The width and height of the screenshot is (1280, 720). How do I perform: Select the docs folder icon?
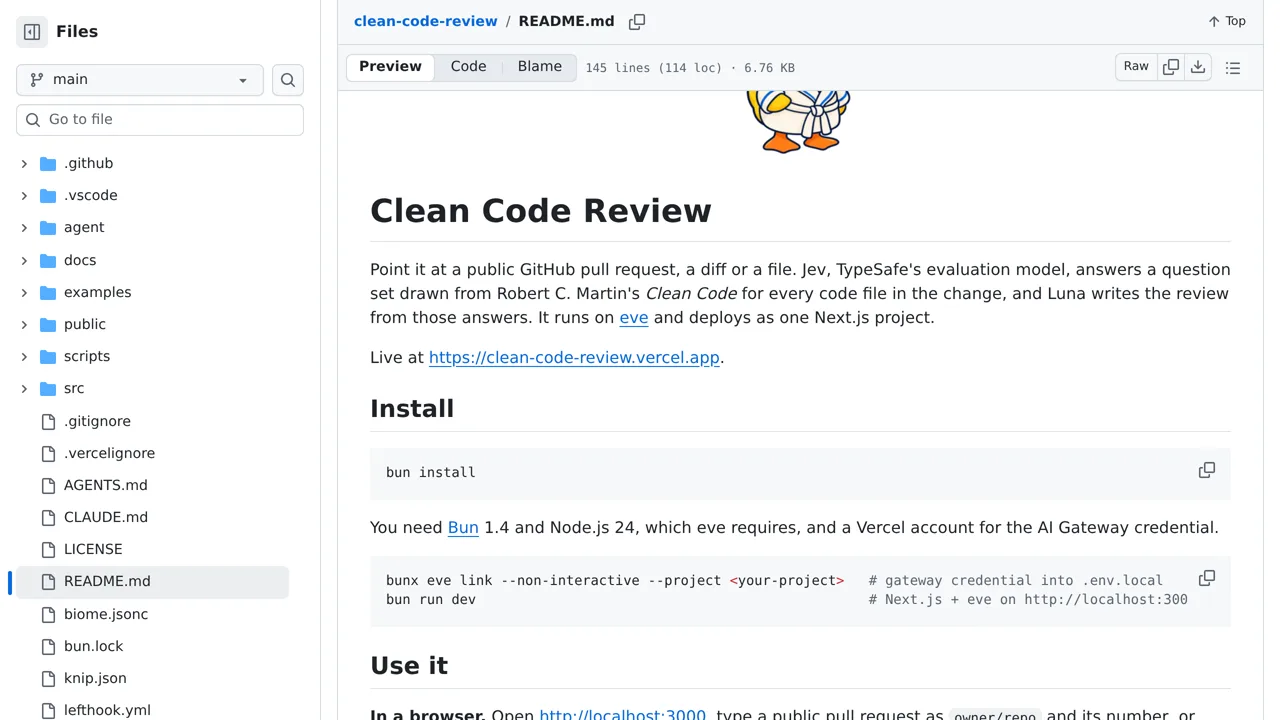click(48, 260)
